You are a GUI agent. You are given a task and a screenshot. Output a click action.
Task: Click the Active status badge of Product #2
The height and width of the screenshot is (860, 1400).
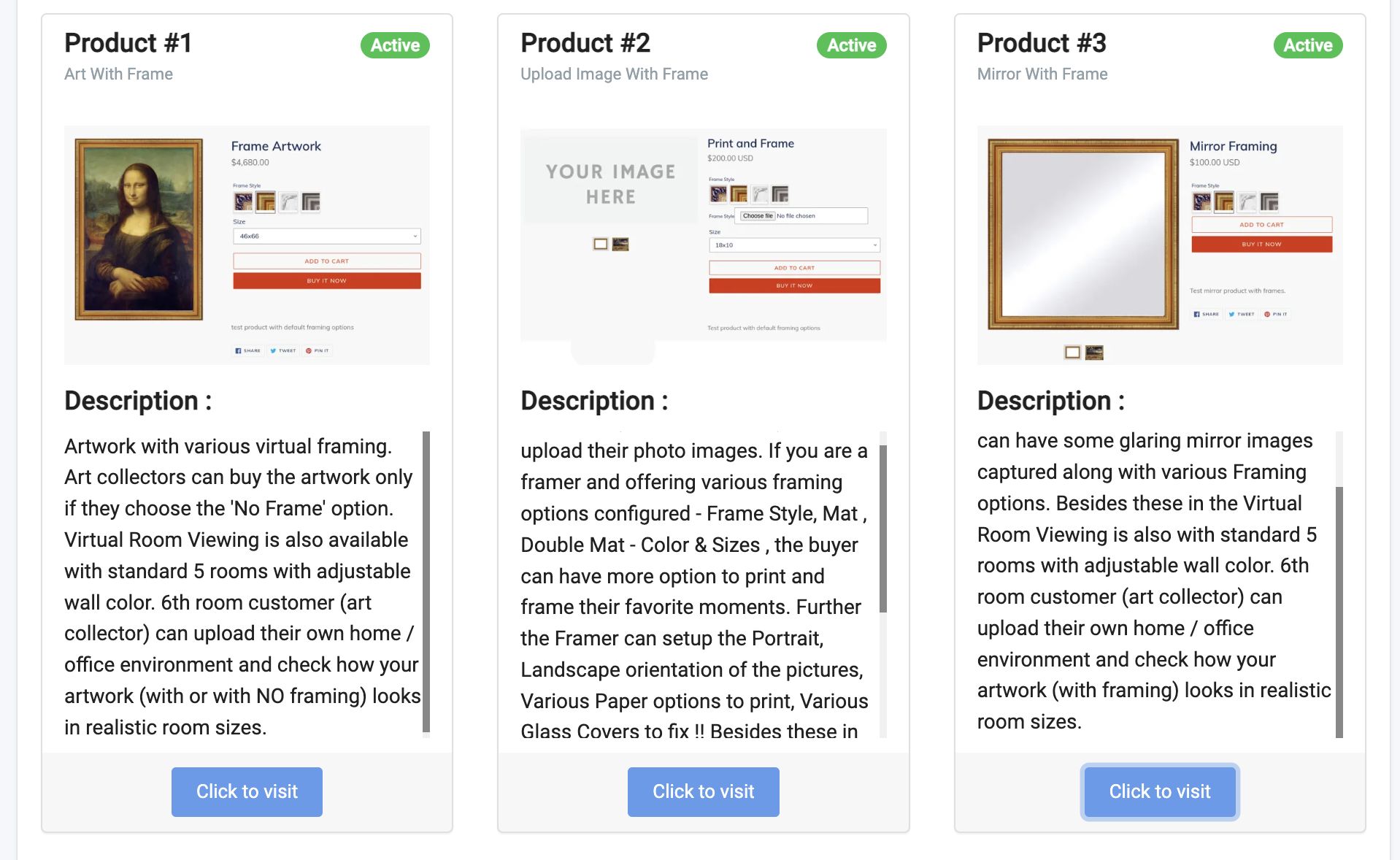coord(851,45)
